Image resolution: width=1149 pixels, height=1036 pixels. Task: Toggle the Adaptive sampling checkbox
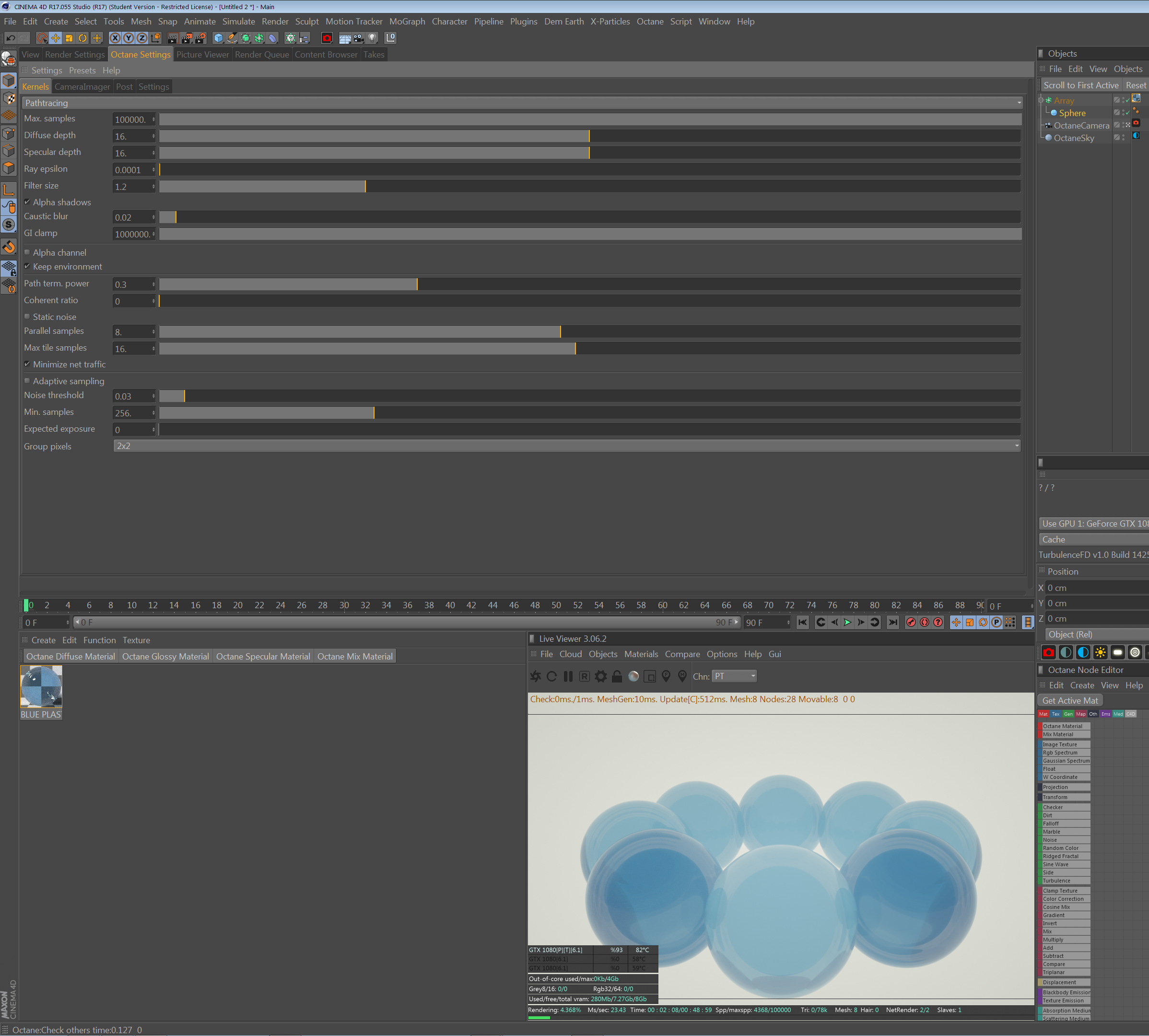point(27,381)
